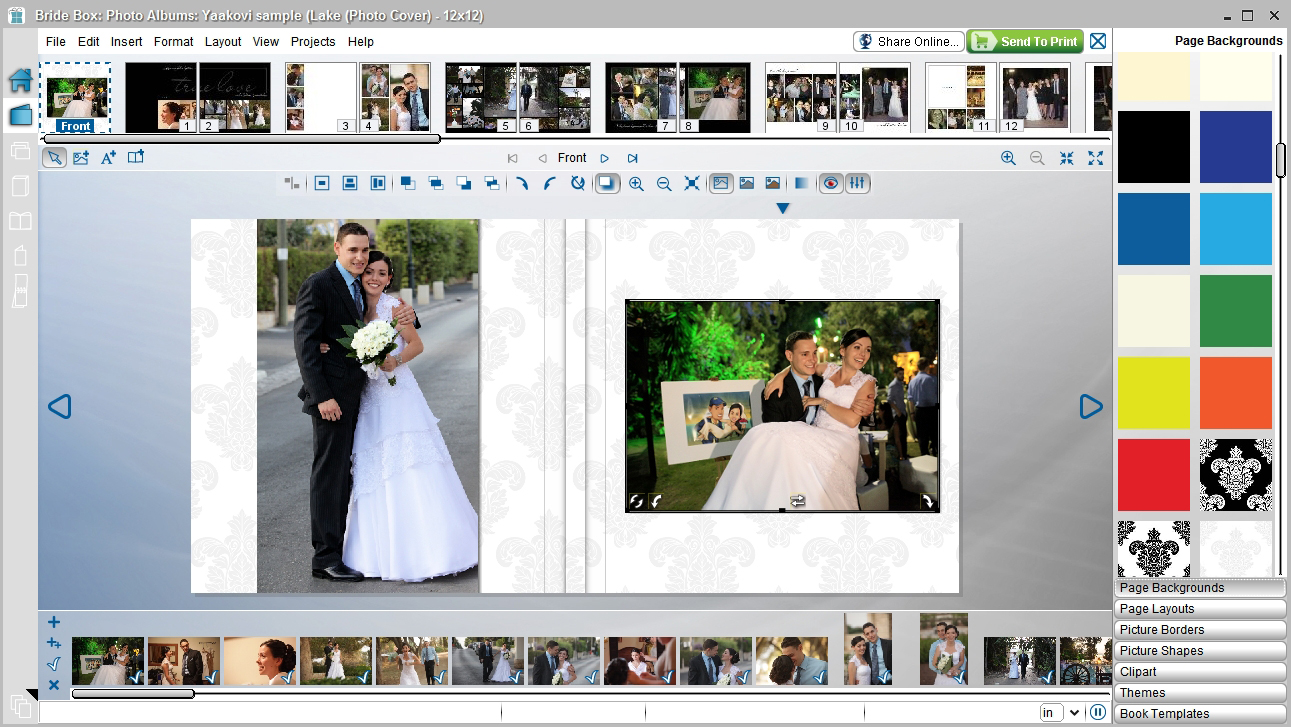Image resolution: width=1291 pixels, height=727 pixels.
Task: Choose the orange page background swatch
Action: coord(1236,393)
